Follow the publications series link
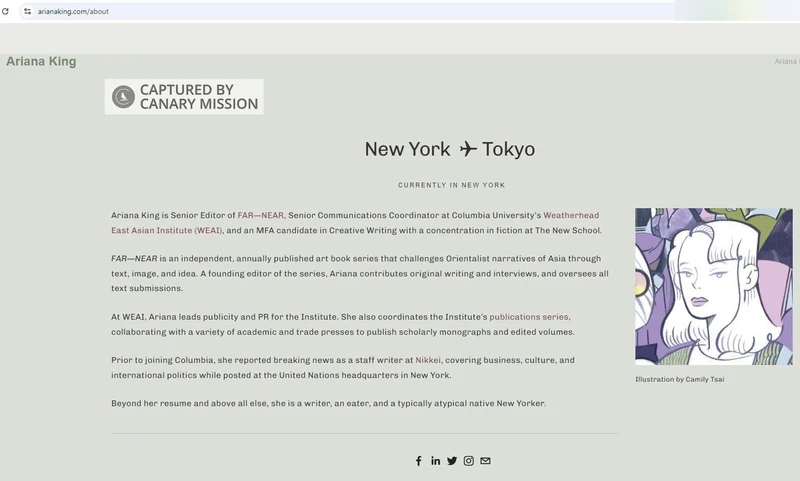This screenshot has width=800, height=481. point(529,316)
